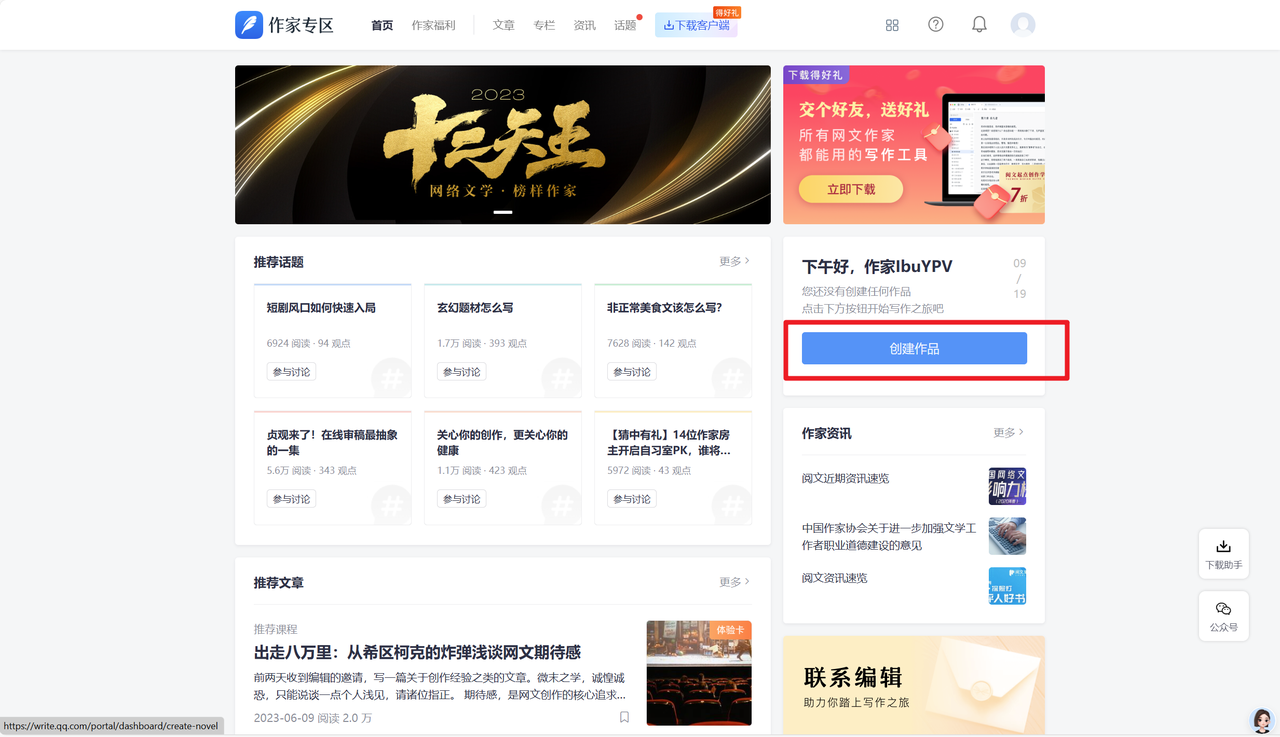Click the help question mark icon
Image resolution: width=1280 pixels, height=737 pixels.
pyautogui.click(x=936, y=25)
